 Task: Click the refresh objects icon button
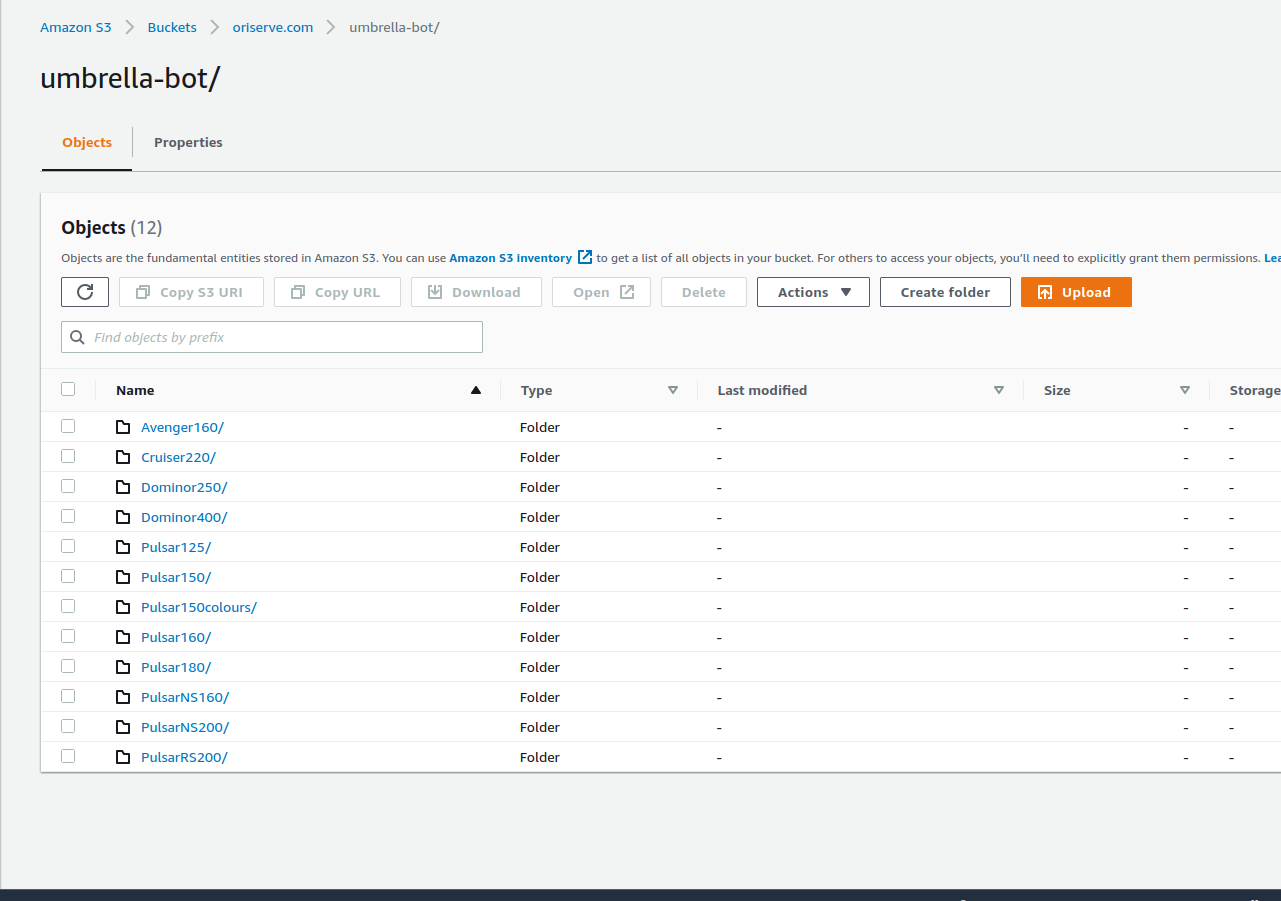coord(85,292)
